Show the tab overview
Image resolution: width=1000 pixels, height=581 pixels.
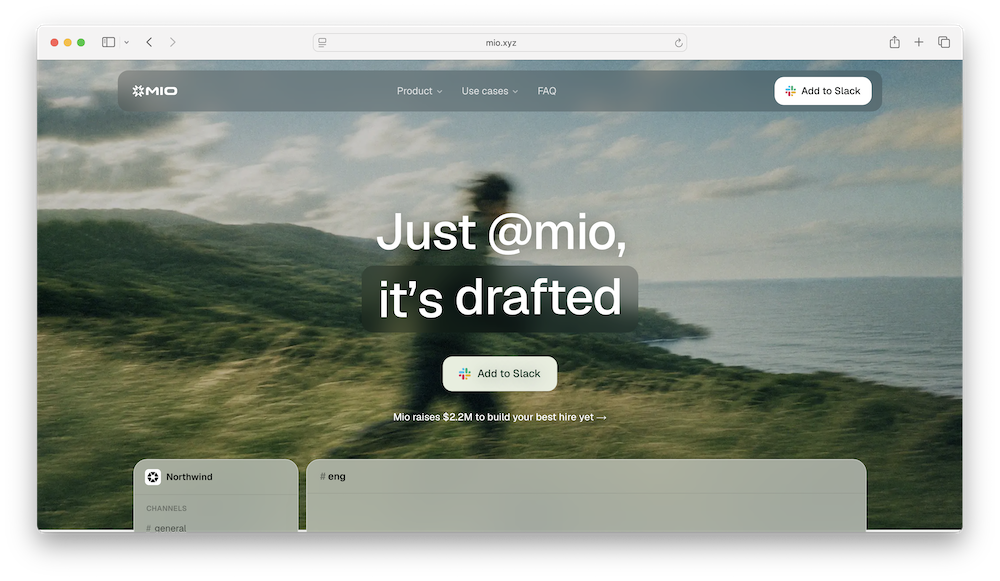click(944, 42)
